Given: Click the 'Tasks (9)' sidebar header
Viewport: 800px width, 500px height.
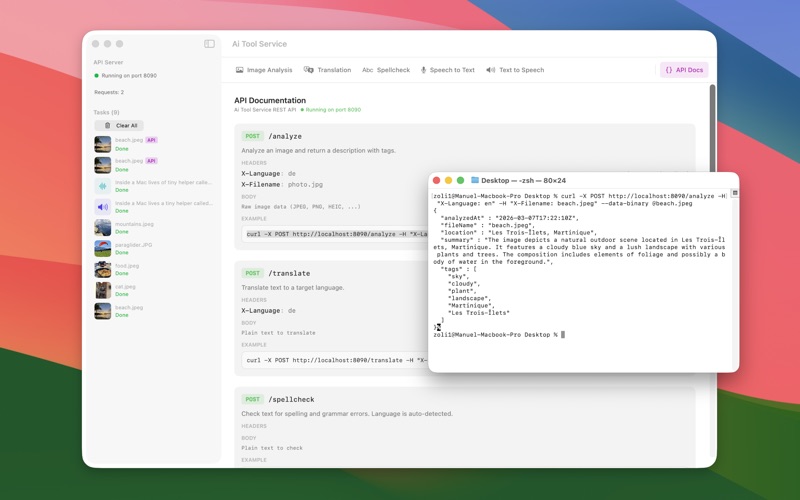Looking at the screenshot, I should 106,112.
